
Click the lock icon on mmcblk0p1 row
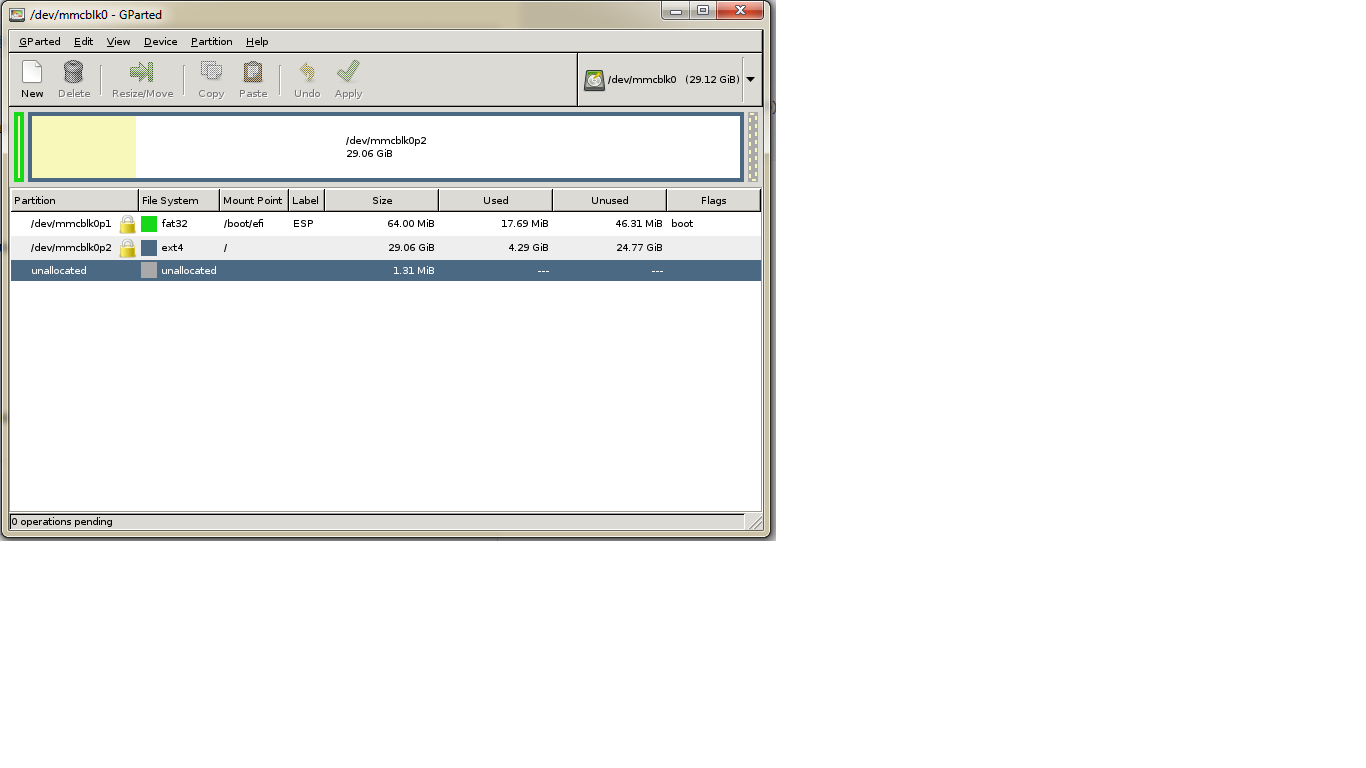(x=127, y=224)
